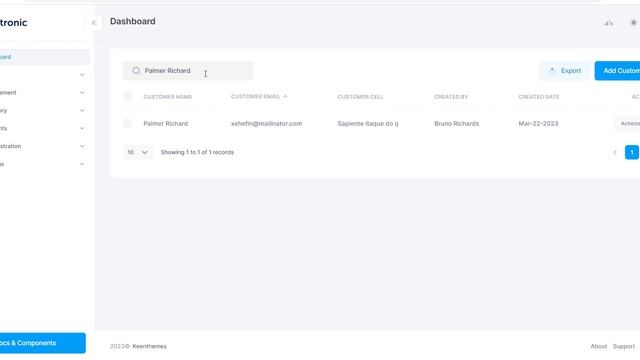Screen dimensions: 640x360
Task: Click the Add Customer button
Action: pos(618,71)
